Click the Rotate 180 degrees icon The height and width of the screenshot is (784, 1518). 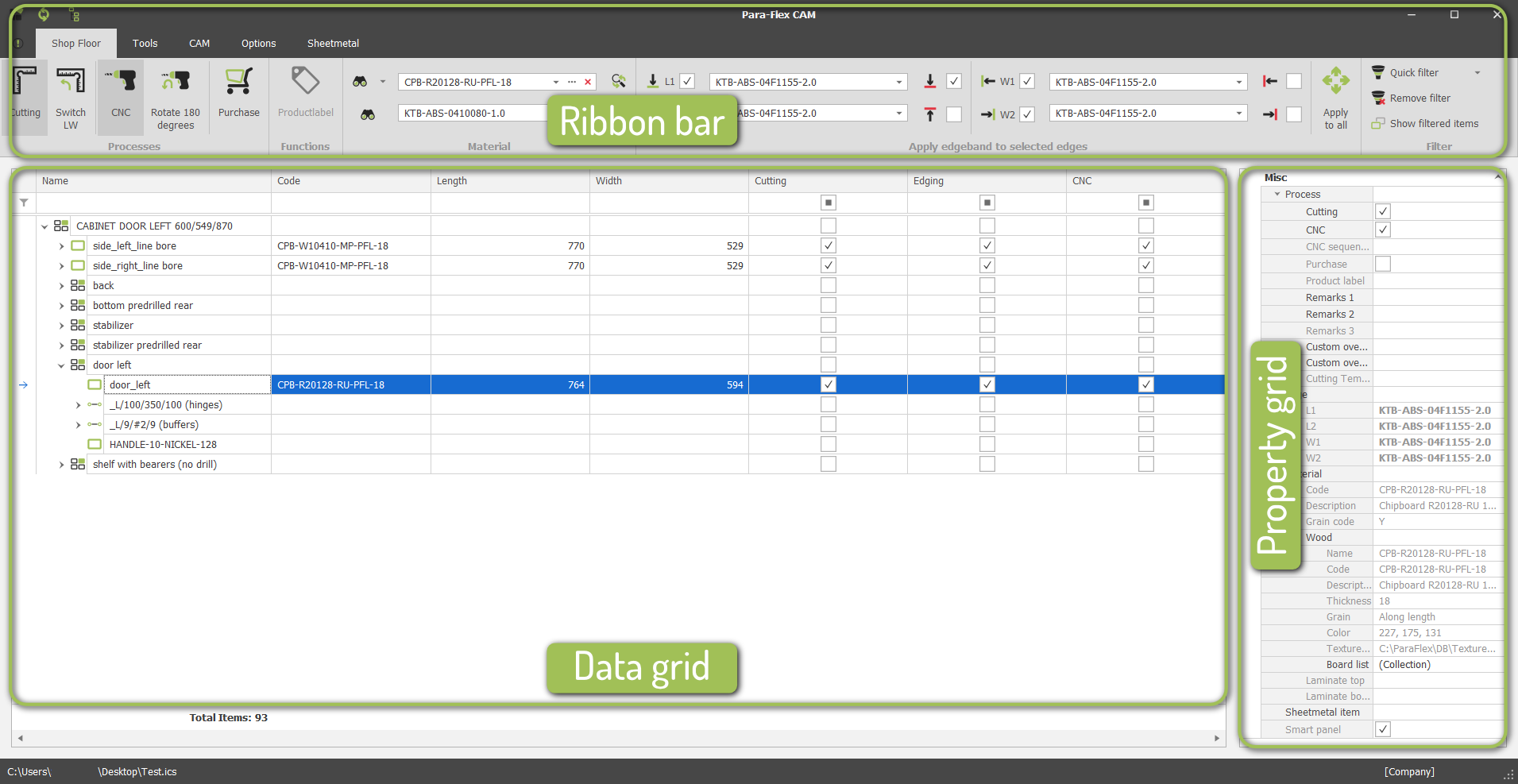175,89
